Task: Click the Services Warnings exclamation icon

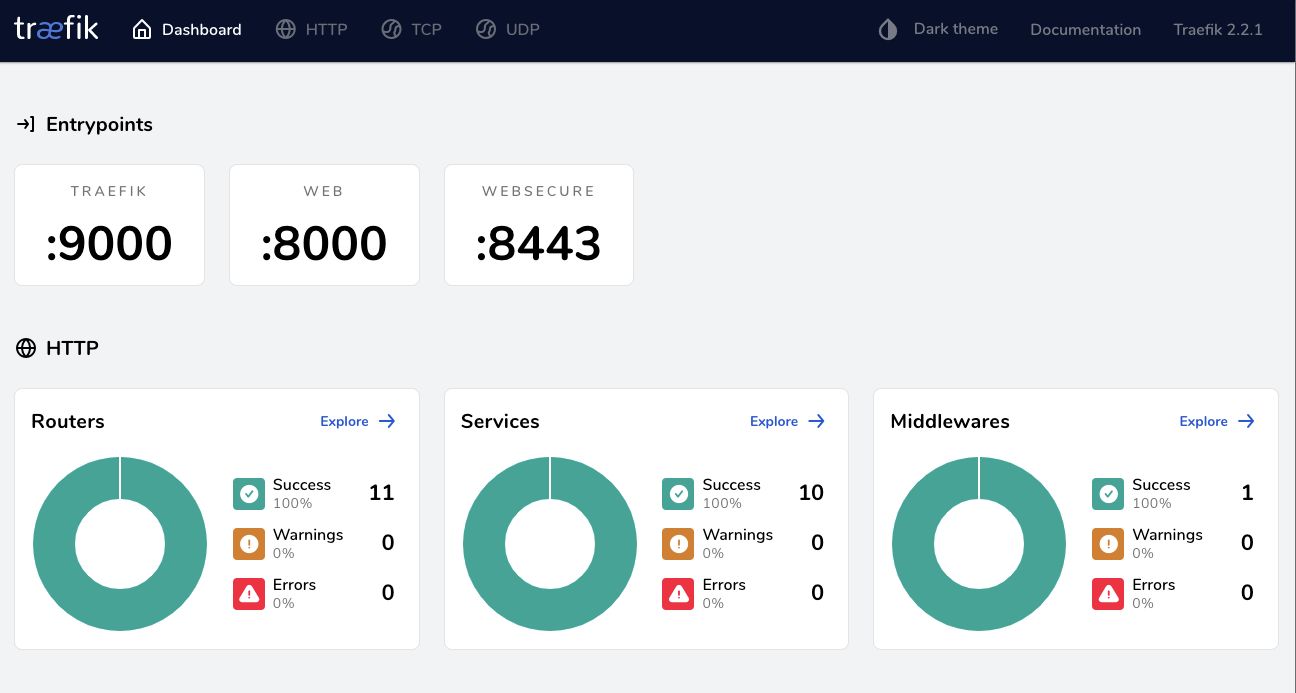Action: pos(678,543)
